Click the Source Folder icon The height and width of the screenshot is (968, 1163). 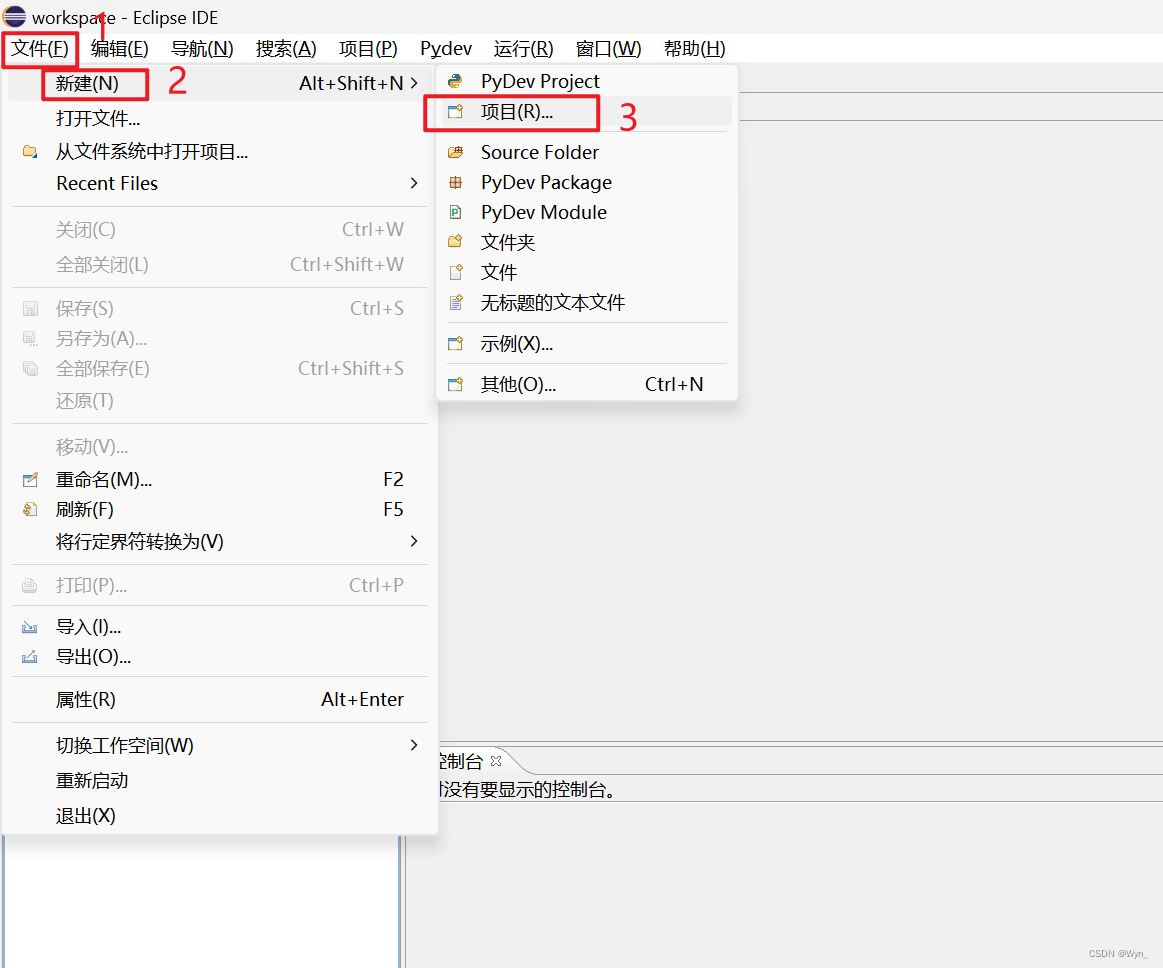(x=455, y=152)
